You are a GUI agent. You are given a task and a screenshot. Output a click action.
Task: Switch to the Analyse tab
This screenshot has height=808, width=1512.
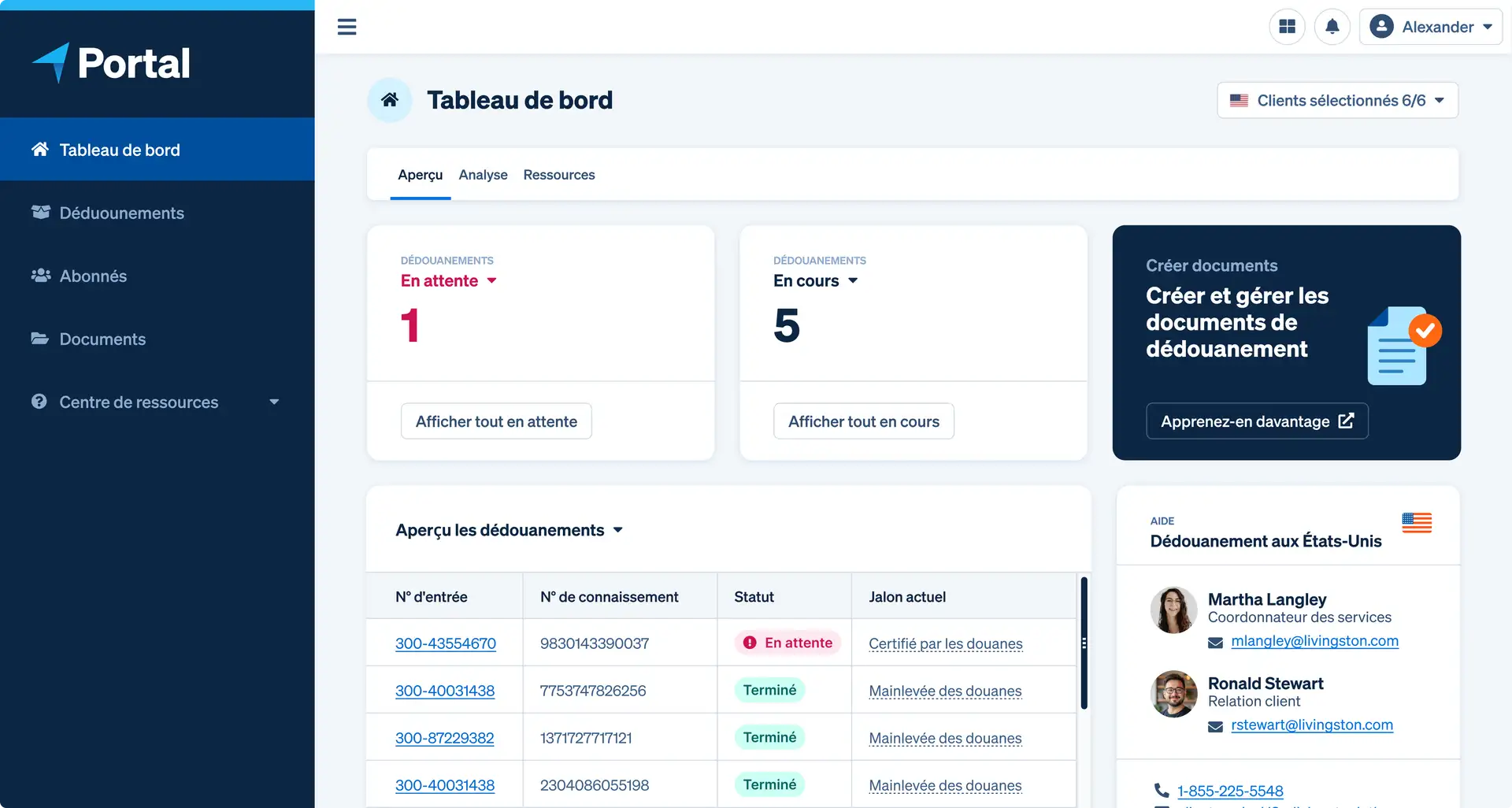pos(483,175)
